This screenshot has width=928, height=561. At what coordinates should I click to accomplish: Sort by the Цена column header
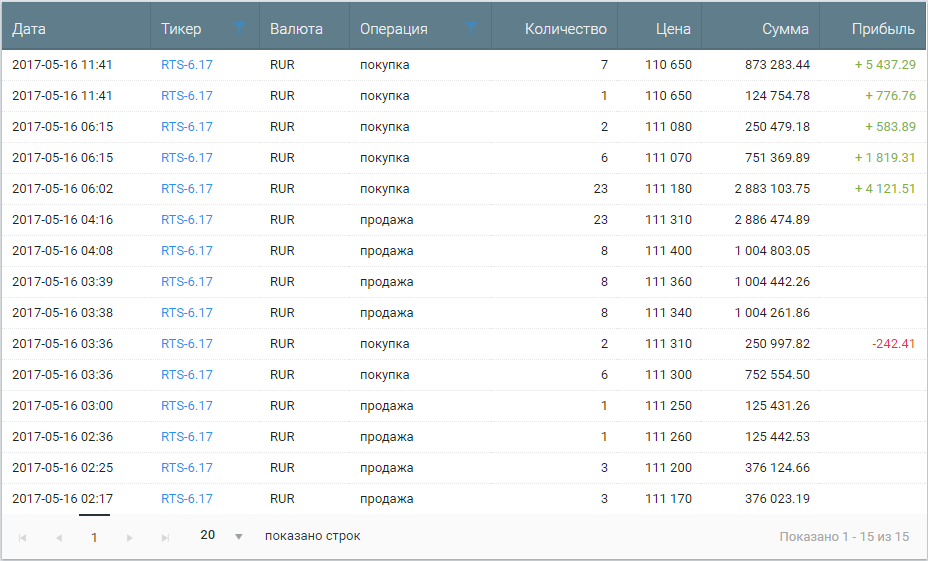point(673,28)
